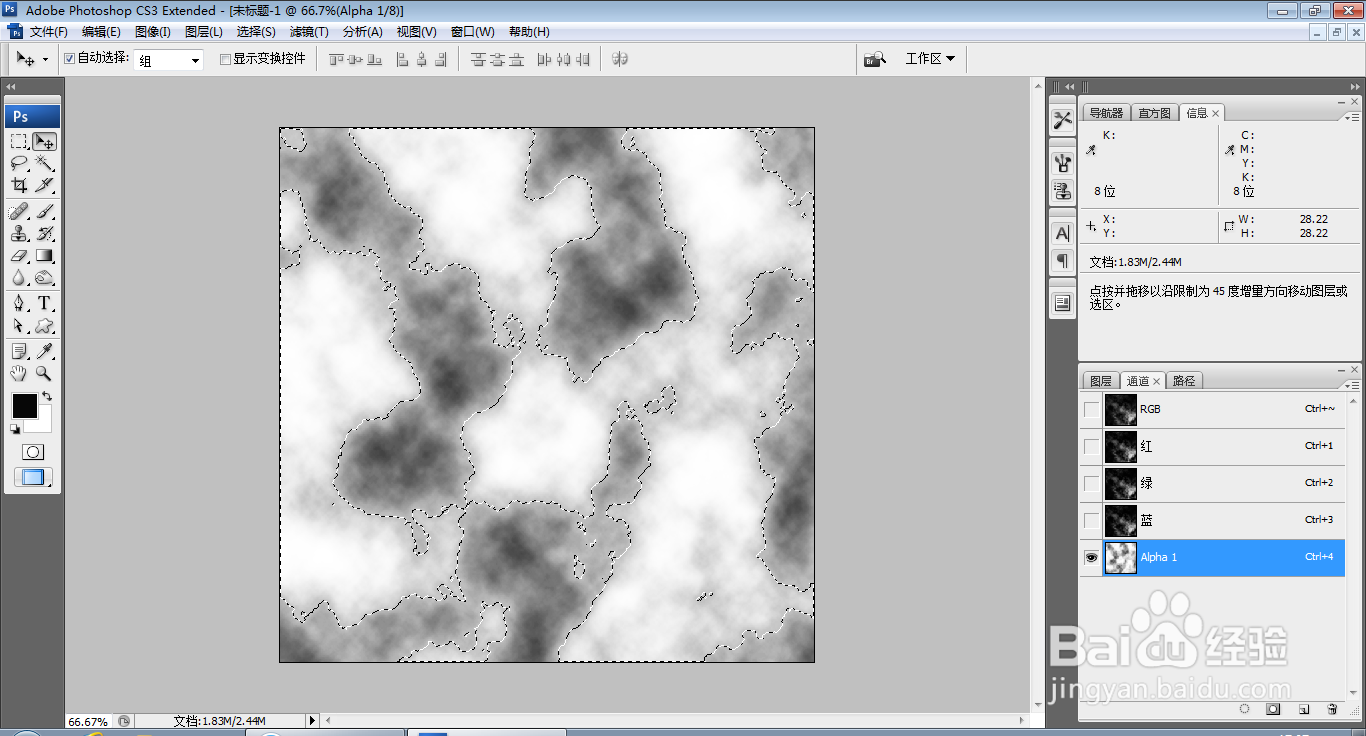Collapse panels dock to icons
Viewport: 1366px width, 736px height.
pos(1354,87)
